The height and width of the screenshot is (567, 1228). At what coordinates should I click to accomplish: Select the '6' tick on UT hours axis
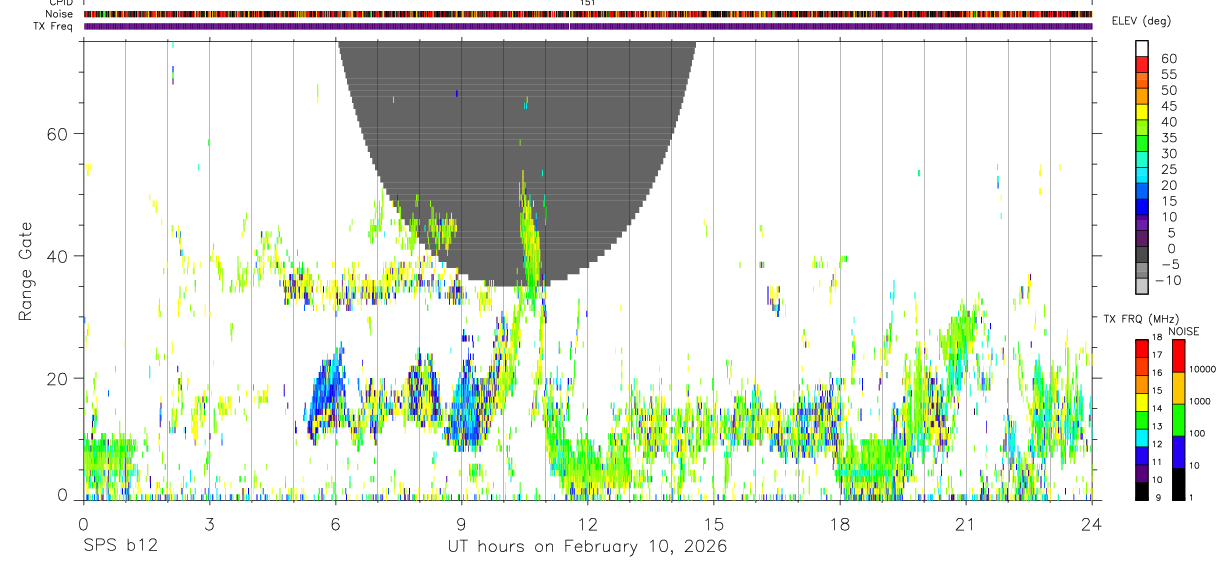click(x=335, y=523)
